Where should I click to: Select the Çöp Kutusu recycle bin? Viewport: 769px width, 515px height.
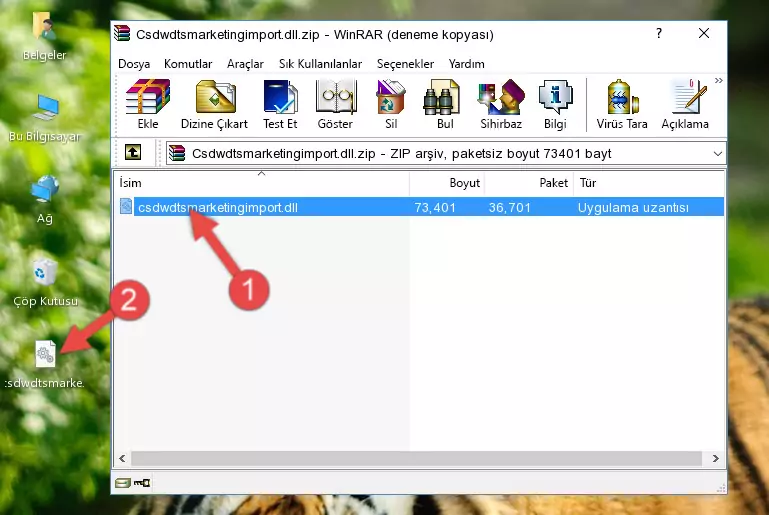click(x=45, y=283)
